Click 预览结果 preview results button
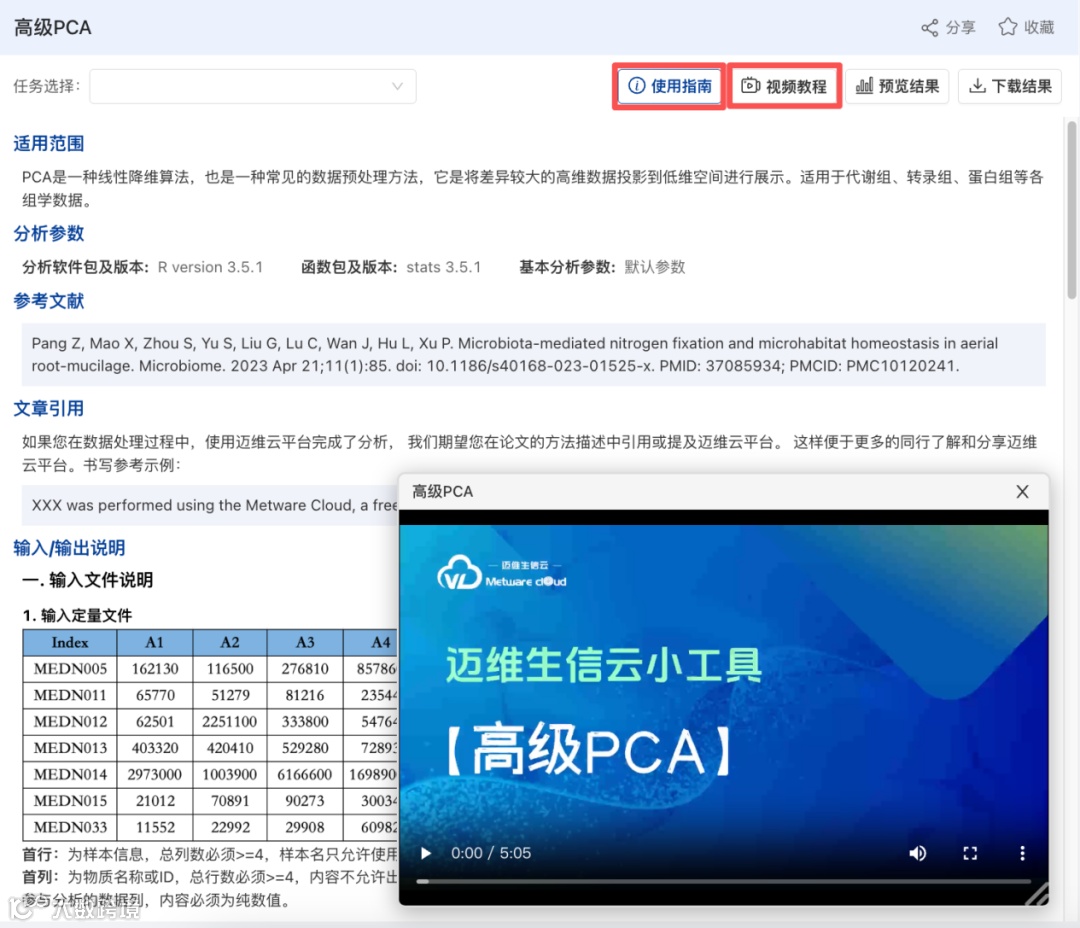1080x928 pixels. coord(897,86)
